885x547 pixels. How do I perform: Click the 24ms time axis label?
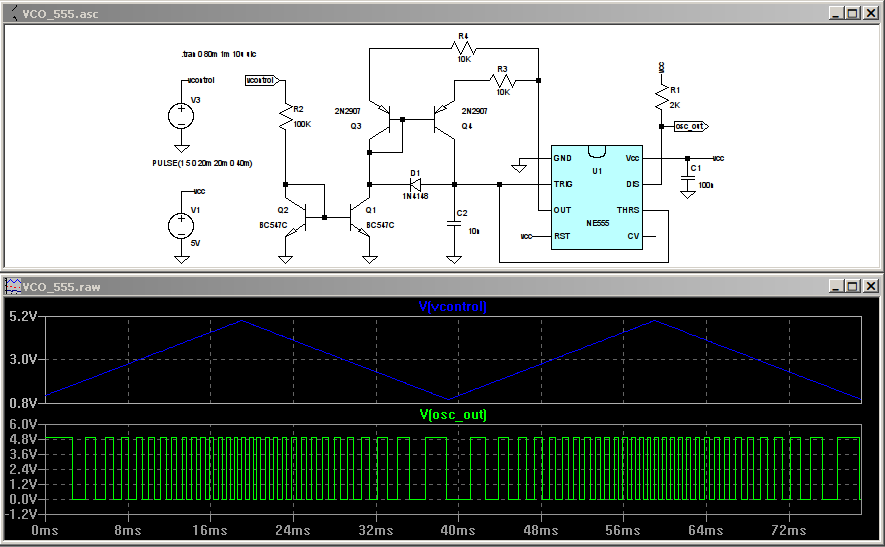(x=292, y=531)
